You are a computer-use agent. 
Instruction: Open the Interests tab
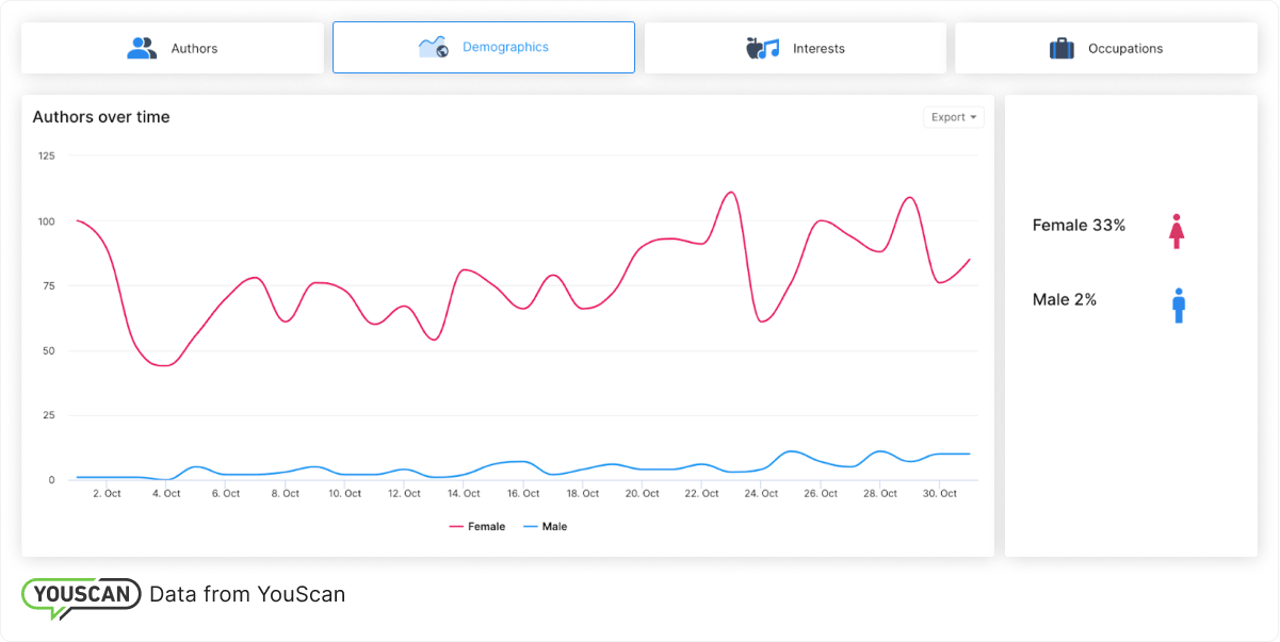(796, 46)
